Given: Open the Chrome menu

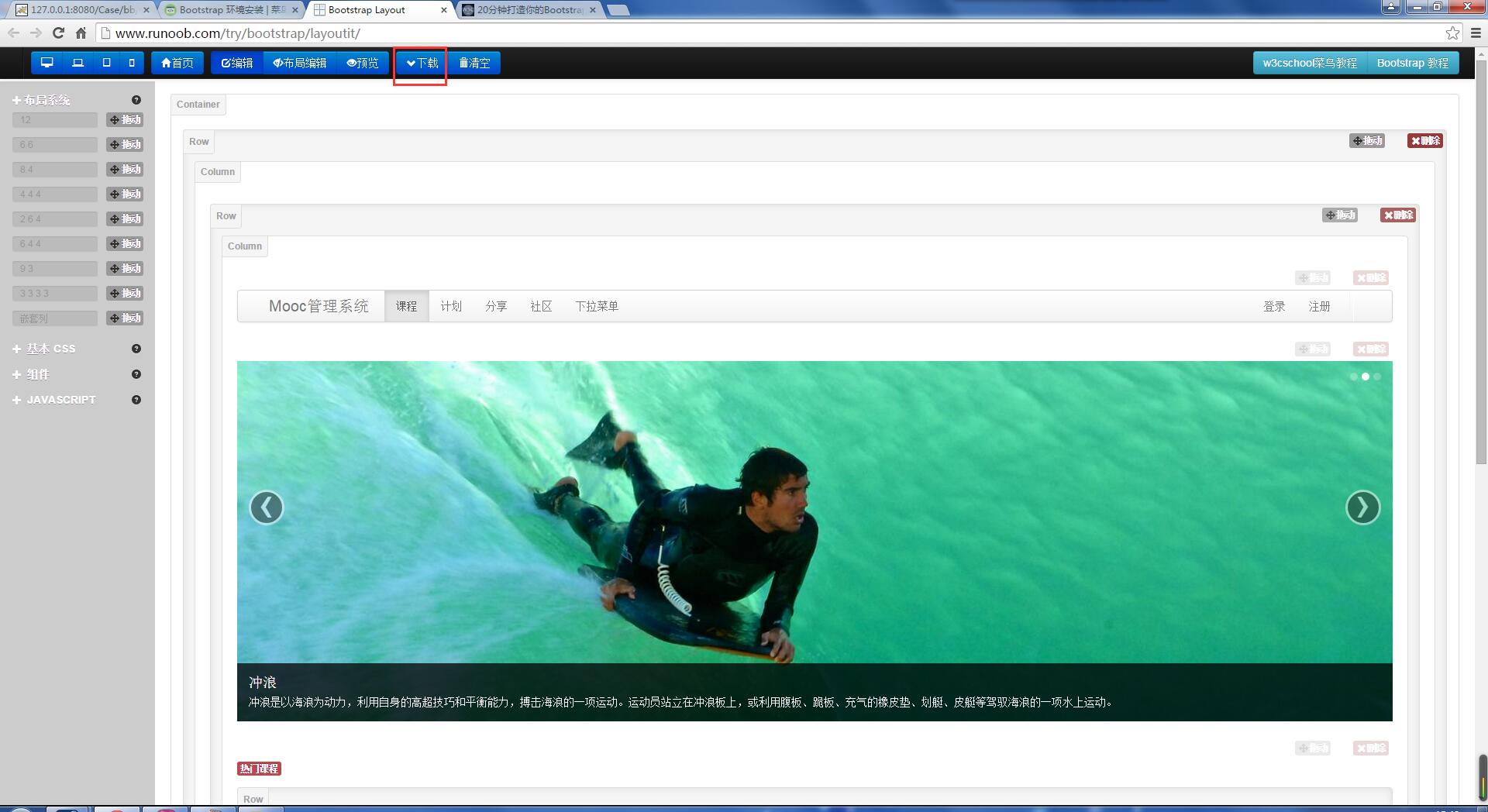Looking at the screenshot, I should coord(1476,33).
